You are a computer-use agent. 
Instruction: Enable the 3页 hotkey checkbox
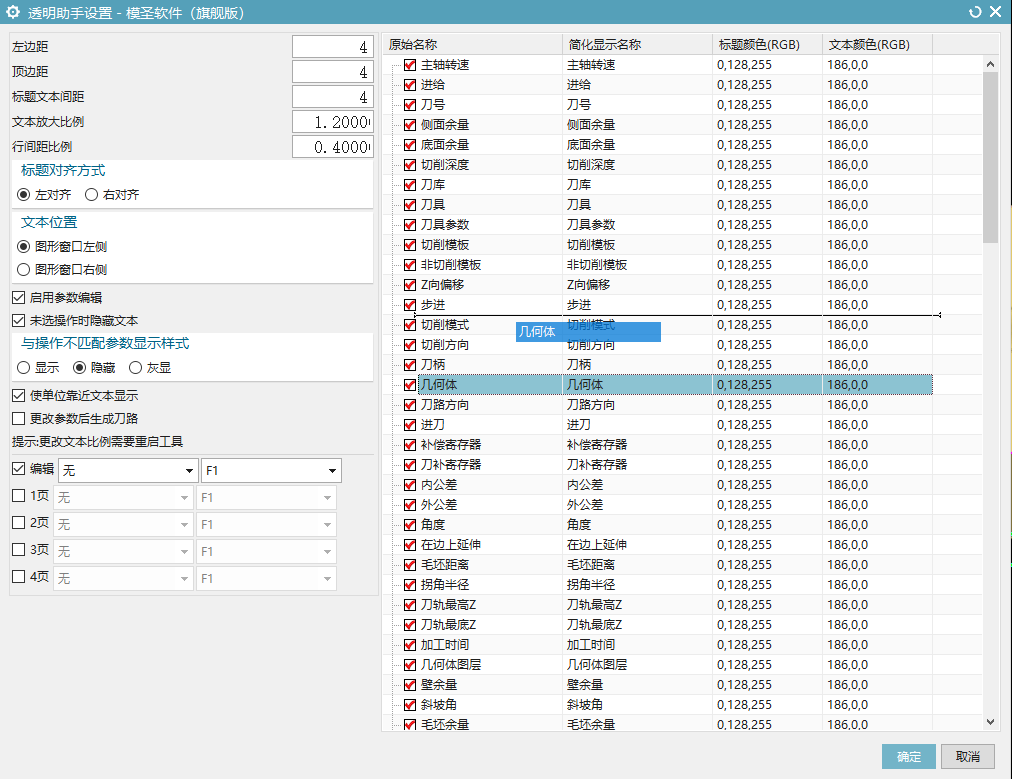point(19,550)
